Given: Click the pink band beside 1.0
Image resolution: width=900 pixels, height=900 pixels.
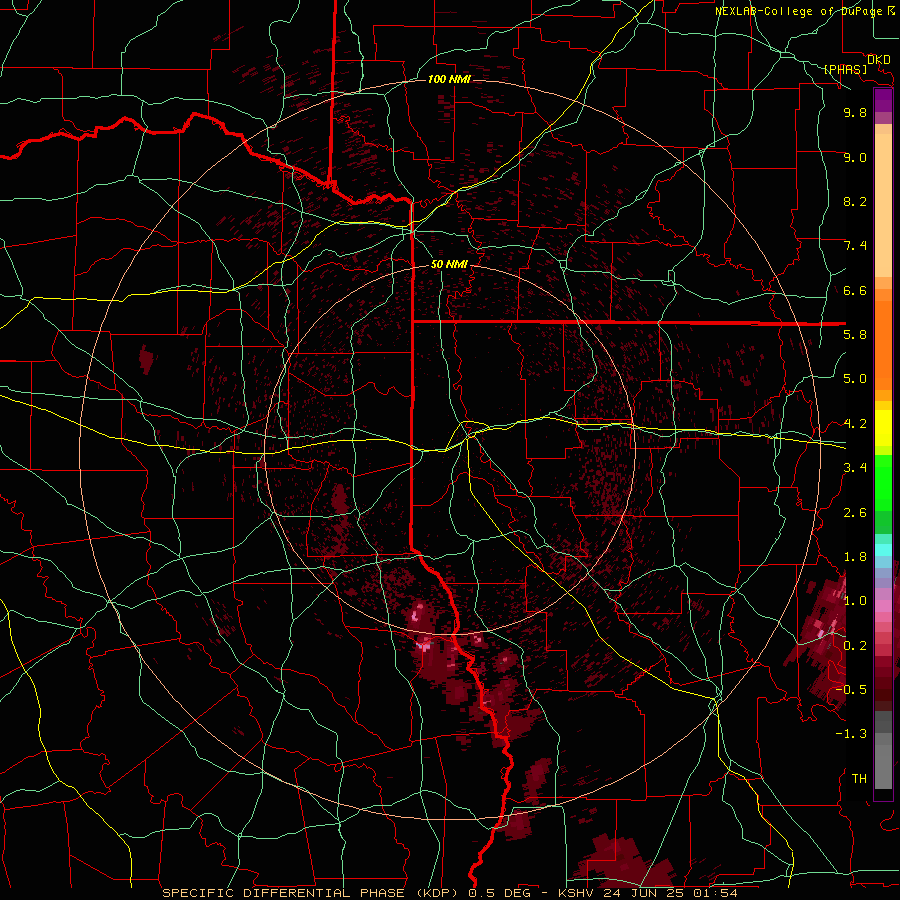Looking at the screenshot, I should 883,606.
